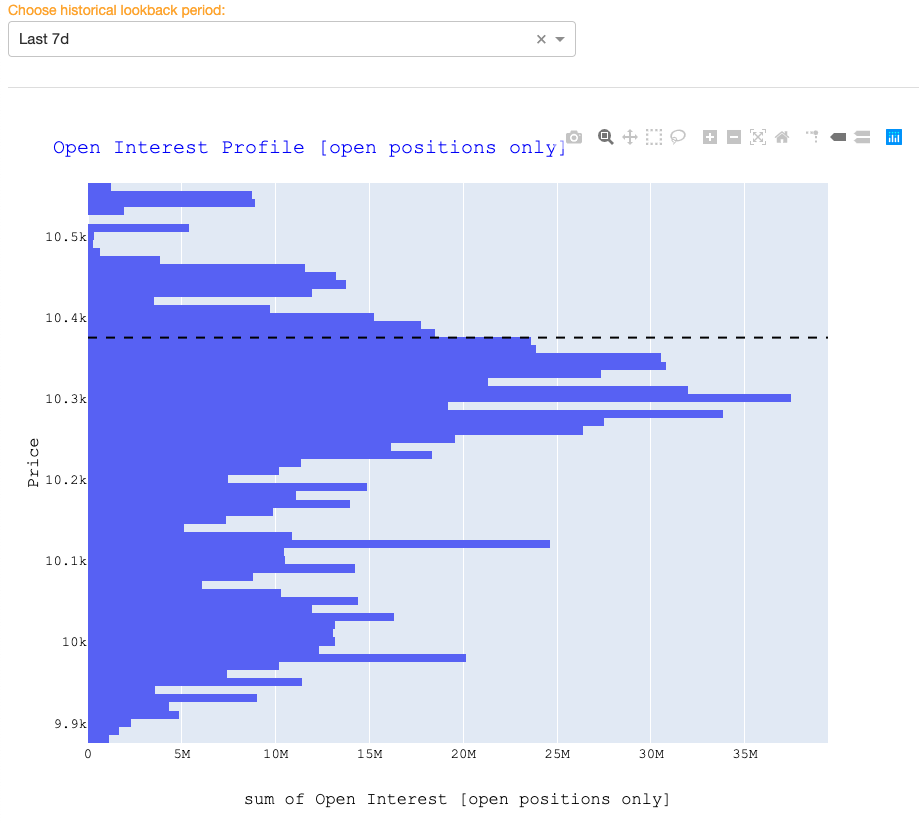Toggle spike lines on hover

coord(812,136)
